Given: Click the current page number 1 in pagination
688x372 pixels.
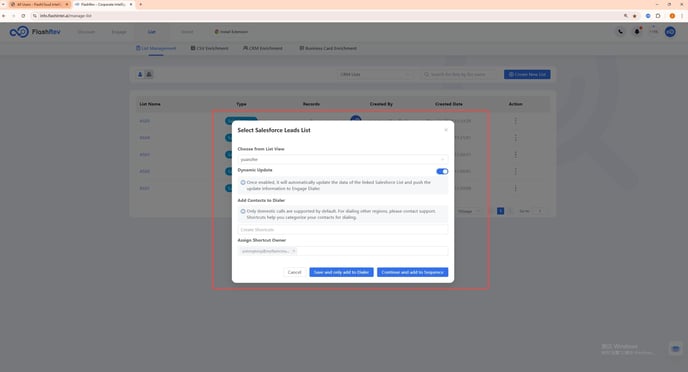Looking at the screenshot, I should tap(500, 211).
